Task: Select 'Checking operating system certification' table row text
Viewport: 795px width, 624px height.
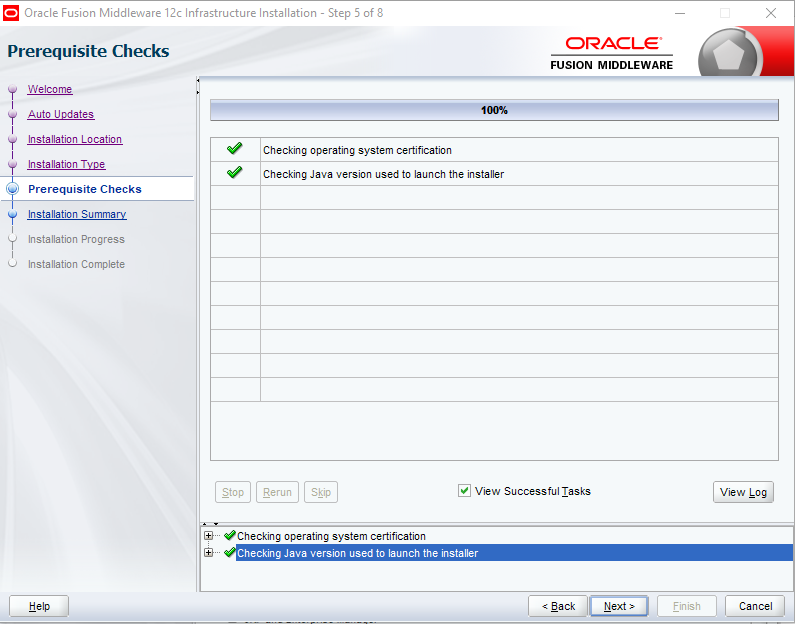Action: [357, 150]
